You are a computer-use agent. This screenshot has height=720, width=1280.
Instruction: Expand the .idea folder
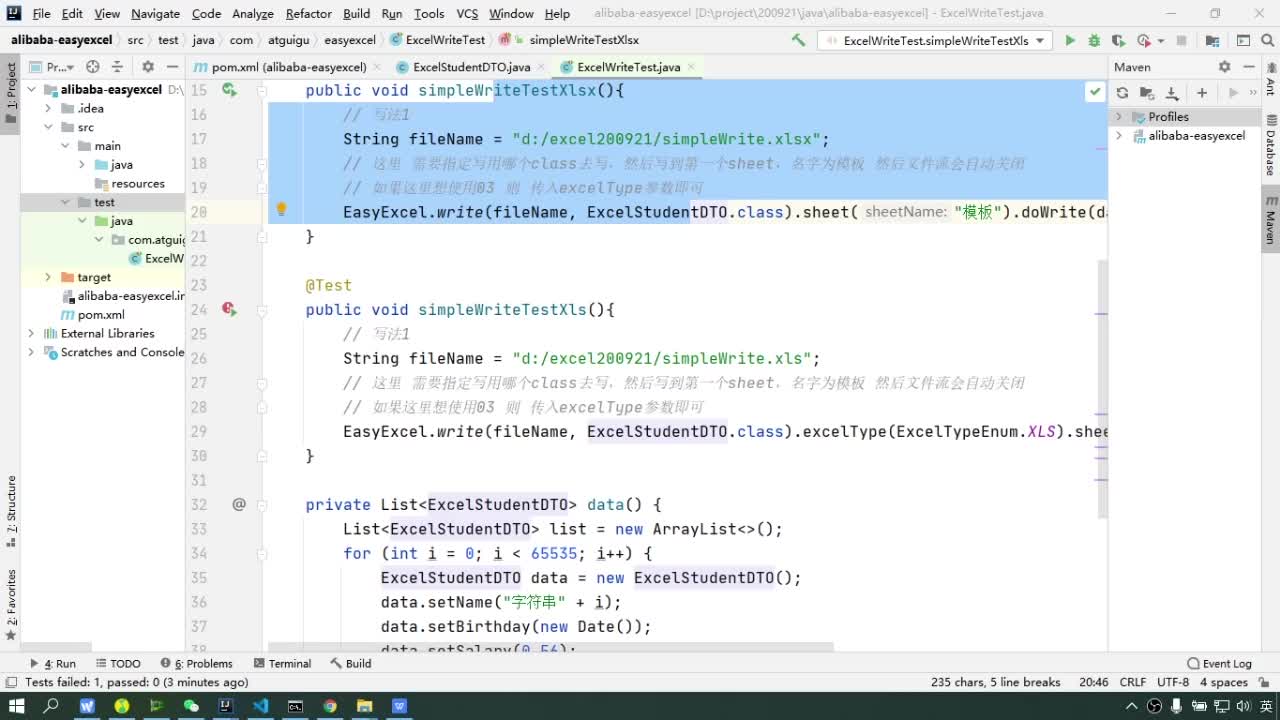click(x=48, y=108)
